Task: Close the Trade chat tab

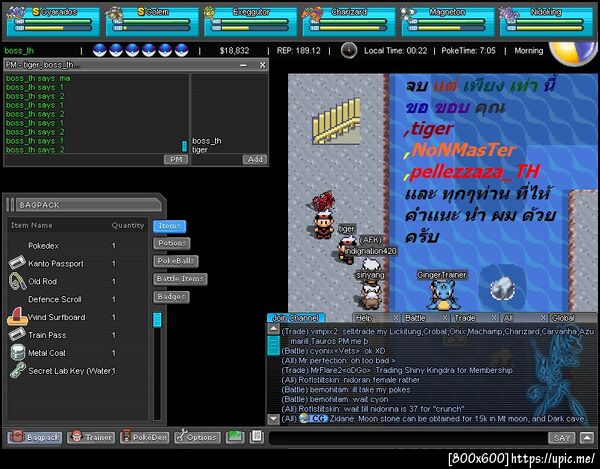Action: [494, 318]
